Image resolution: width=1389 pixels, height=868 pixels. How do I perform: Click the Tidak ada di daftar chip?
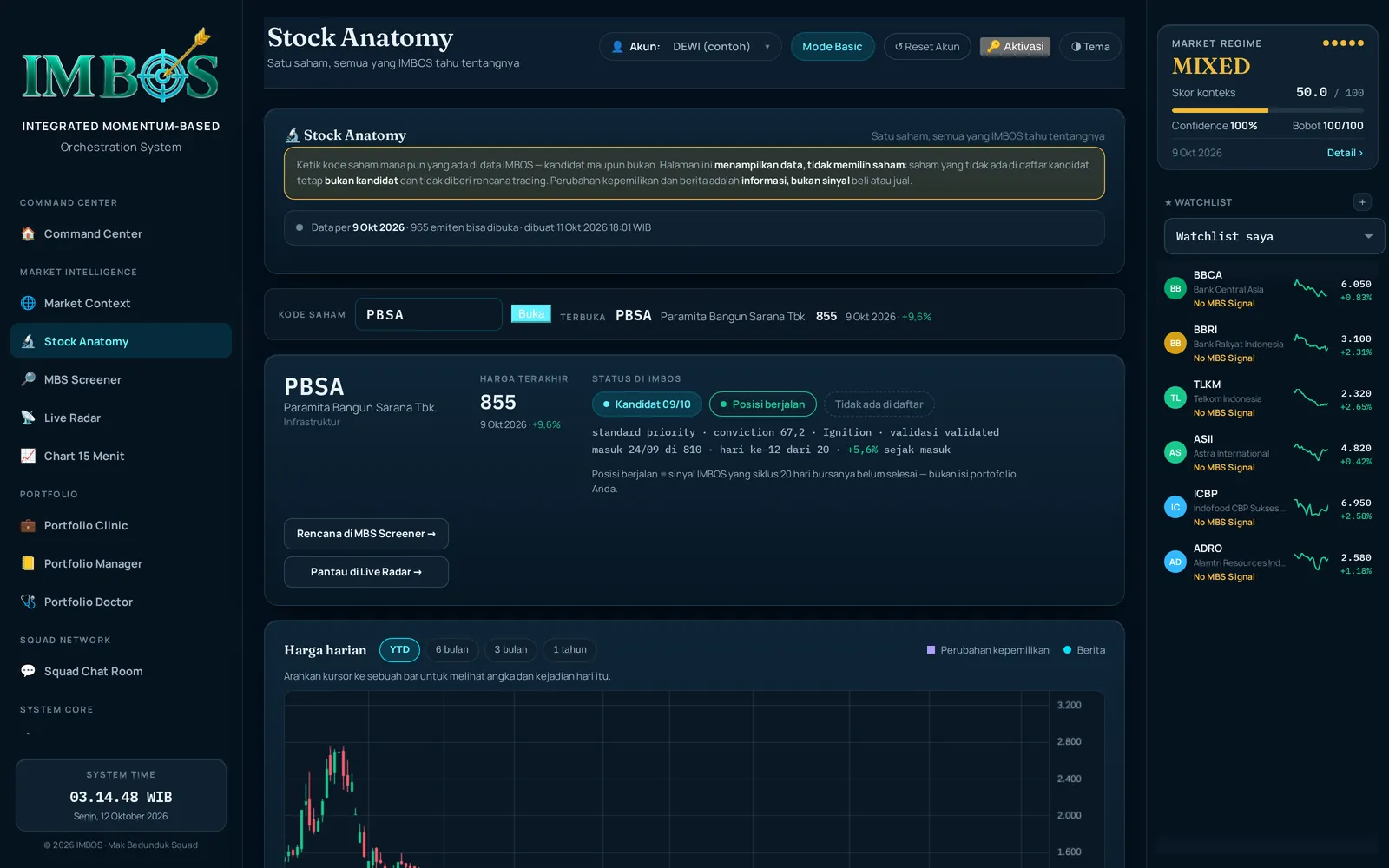pos(879,404)
